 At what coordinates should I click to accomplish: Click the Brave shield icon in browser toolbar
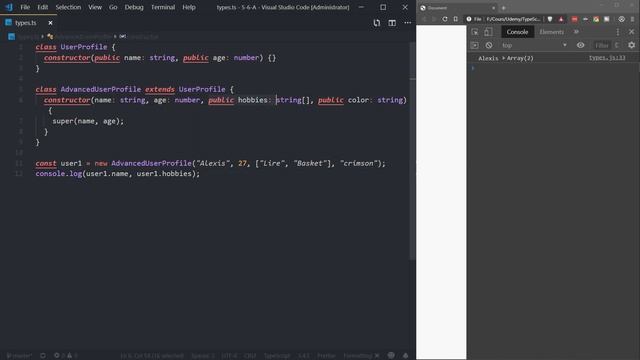(x=550, y=19)
